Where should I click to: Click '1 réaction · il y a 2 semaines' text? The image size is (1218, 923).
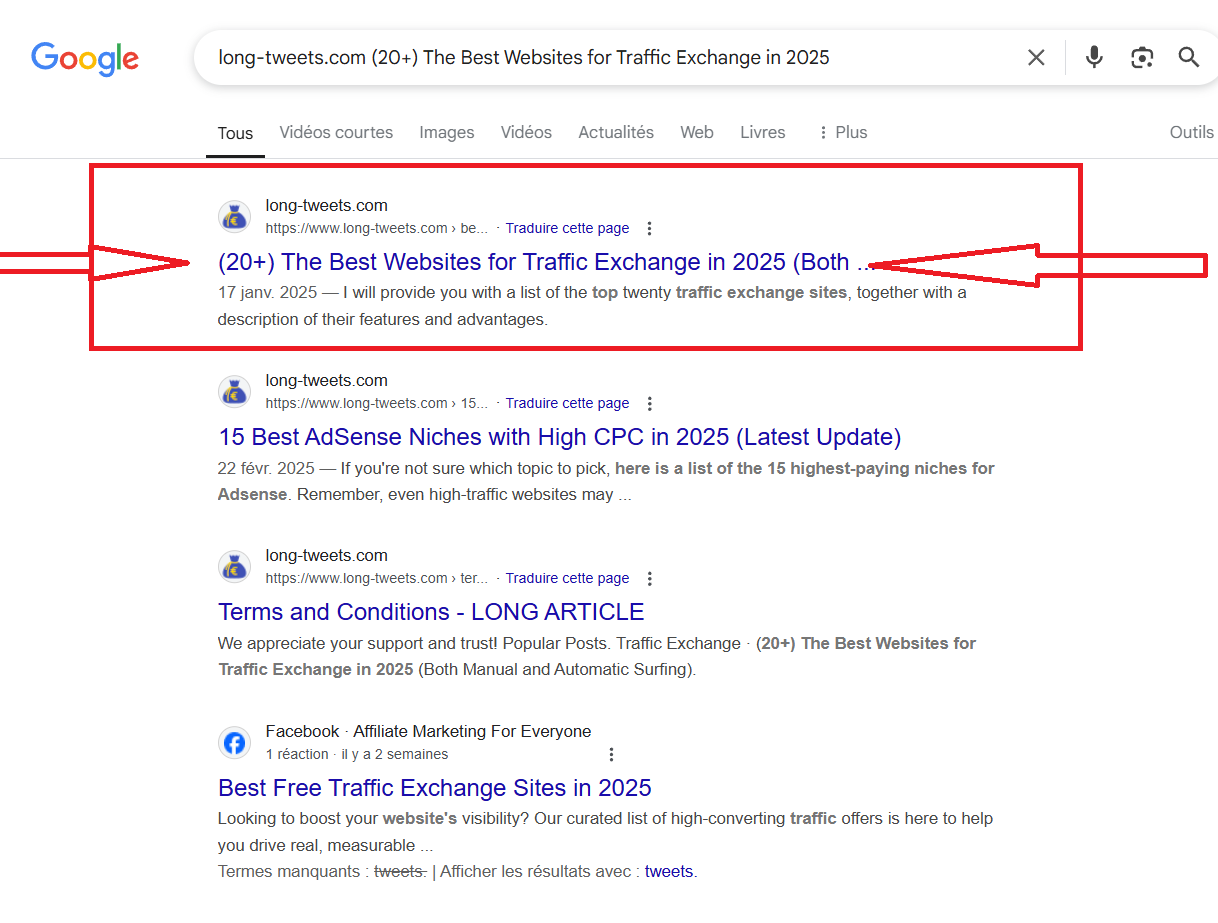click(357, 754)
